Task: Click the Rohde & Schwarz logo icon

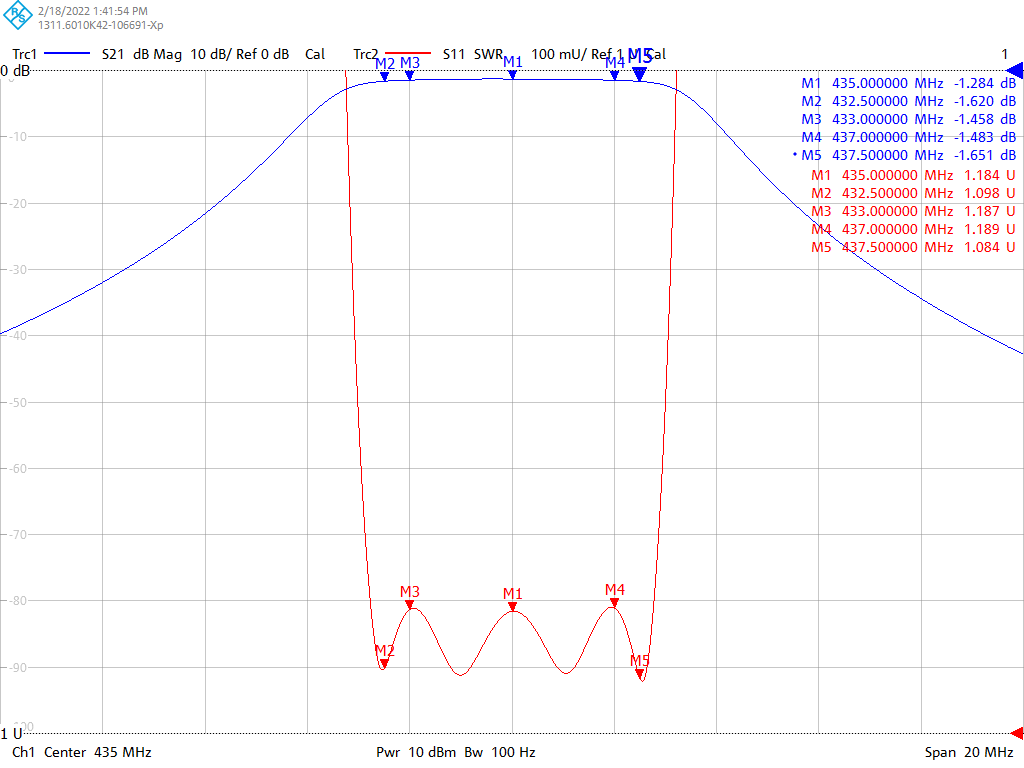Action: 18,15
